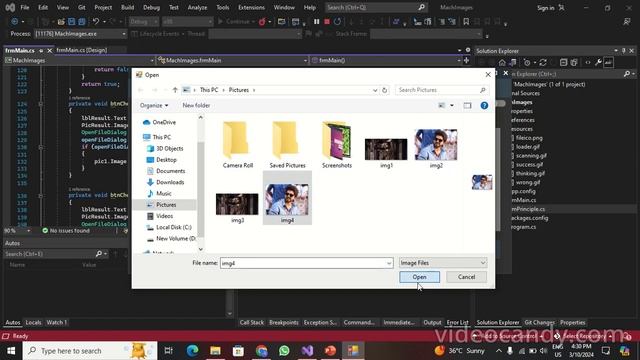Select fileico.png in Solution Explorer

point(529,138)
